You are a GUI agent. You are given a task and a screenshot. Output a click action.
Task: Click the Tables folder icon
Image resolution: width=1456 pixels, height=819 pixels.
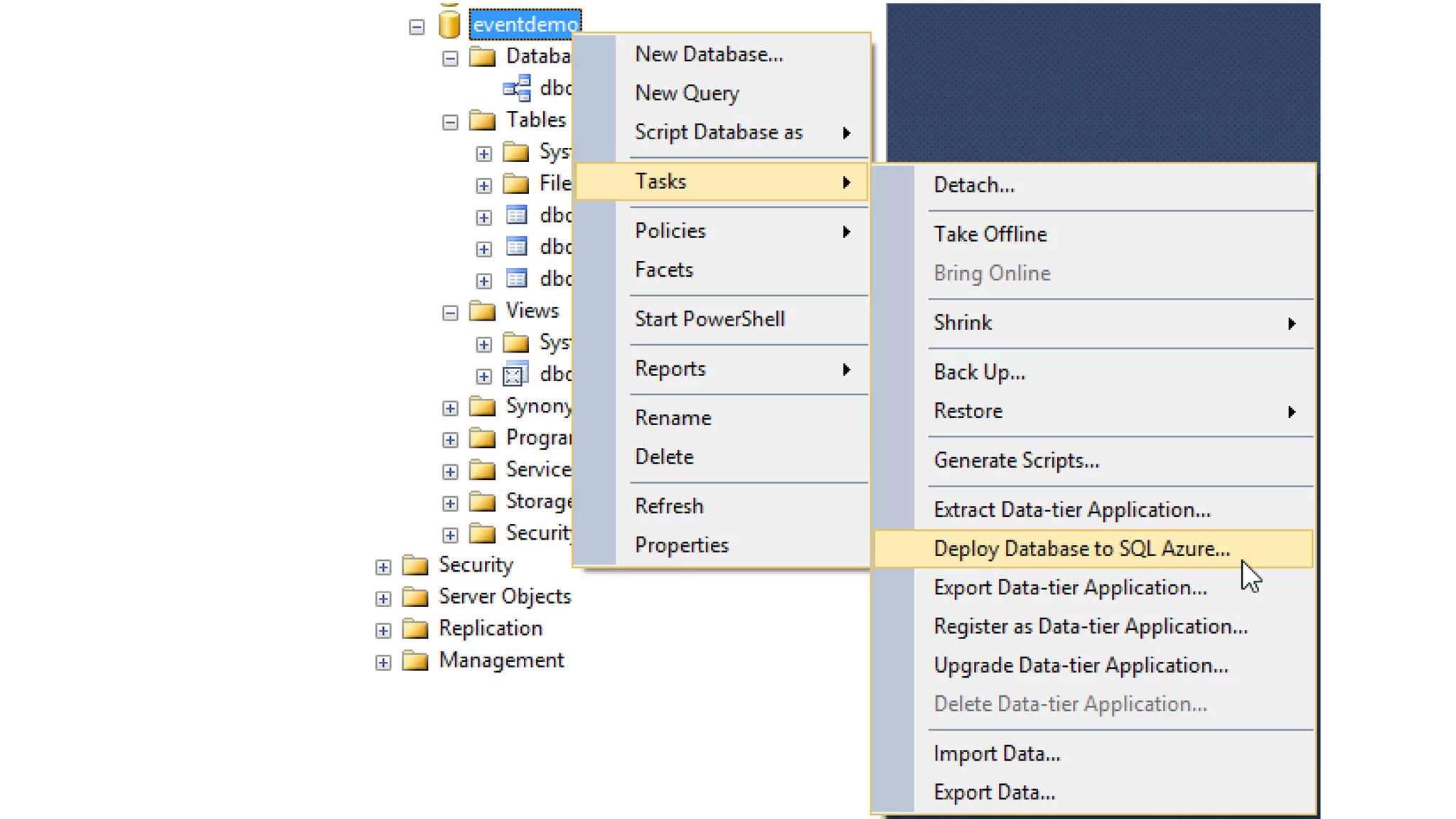[483, 120]
